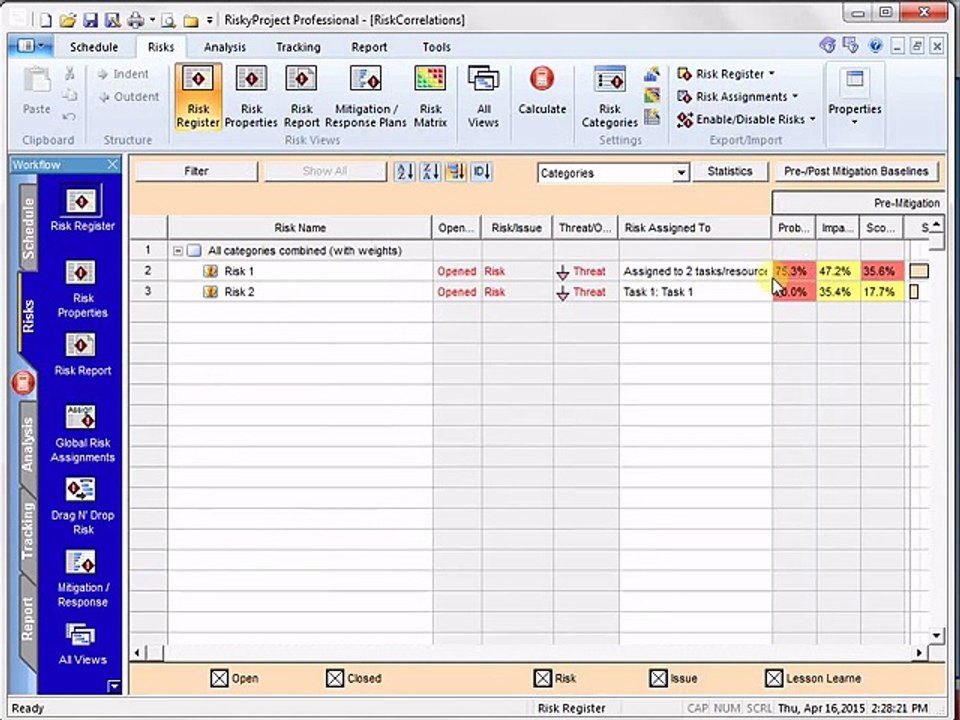Open Mitigation / Response in the Workflow sidebar

coord(83,578)
